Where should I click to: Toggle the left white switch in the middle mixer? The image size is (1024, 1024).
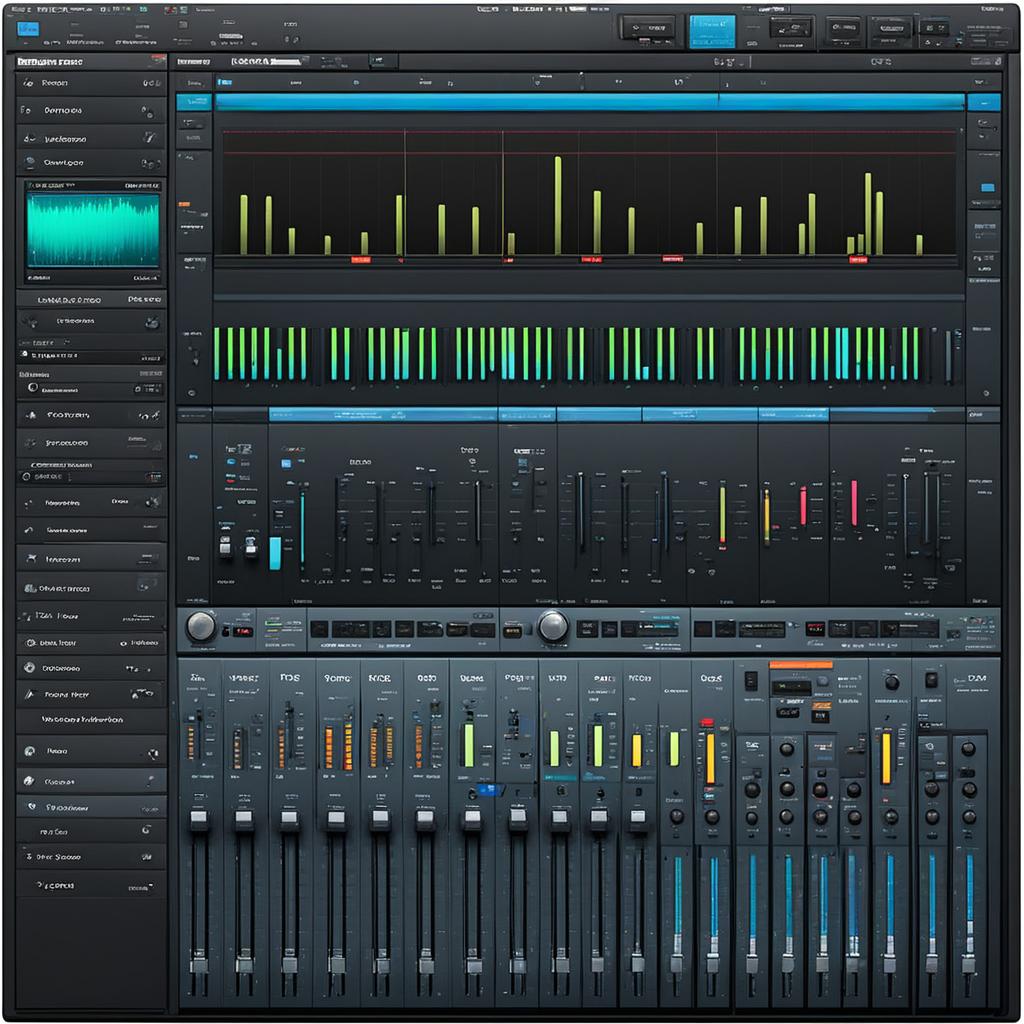[225, 545]
